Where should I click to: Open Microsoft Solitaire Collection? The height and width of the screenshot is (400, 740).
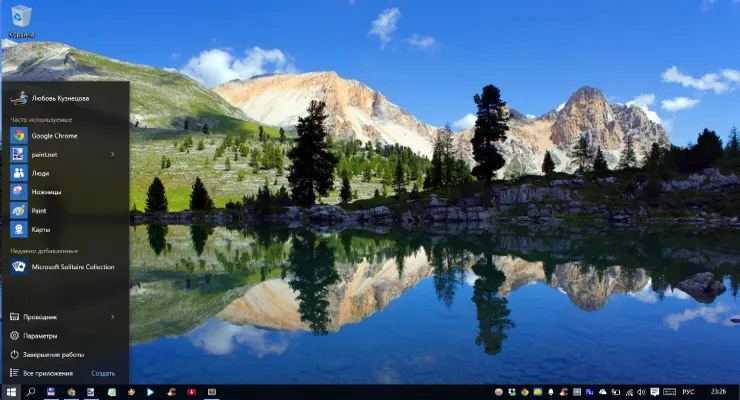coord(66,267)
